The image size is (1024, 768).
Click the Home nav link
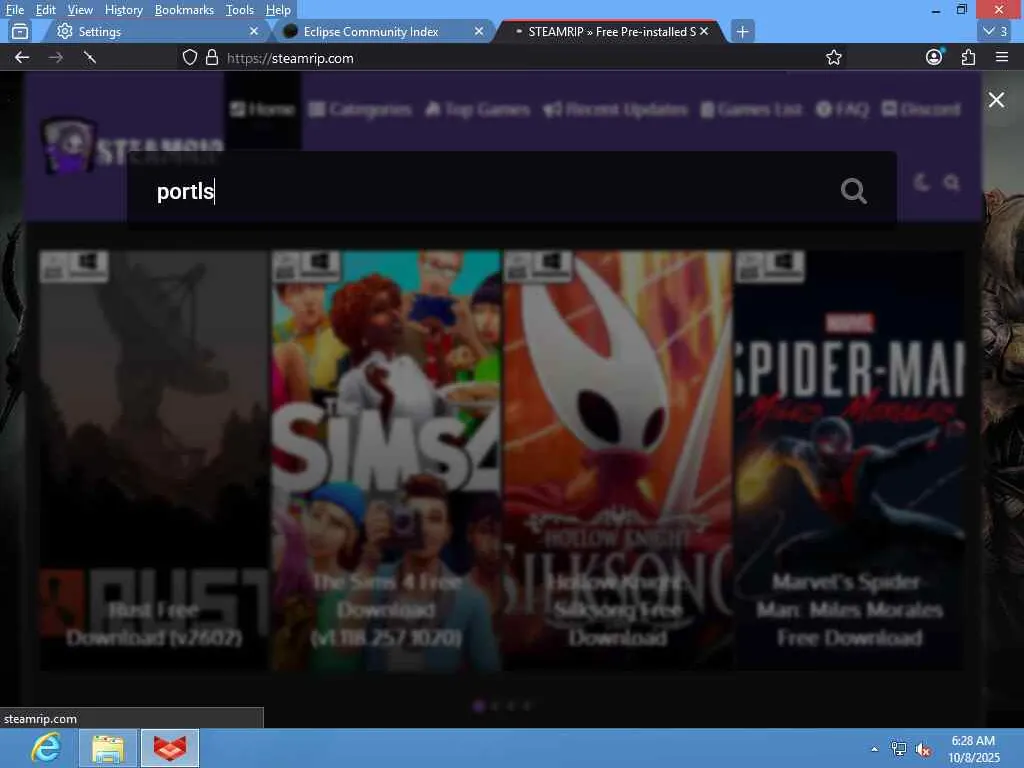pos(263,109)
